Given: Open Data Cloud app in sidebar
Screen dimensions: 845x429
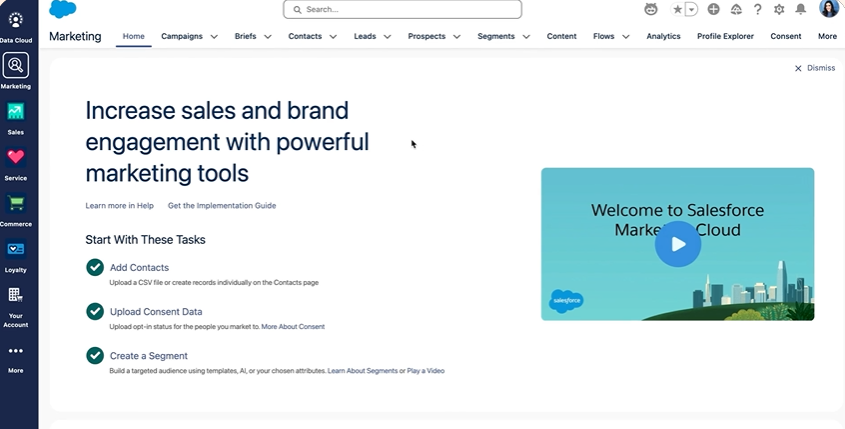Looking at the screenshot, I should click(16, 20).
